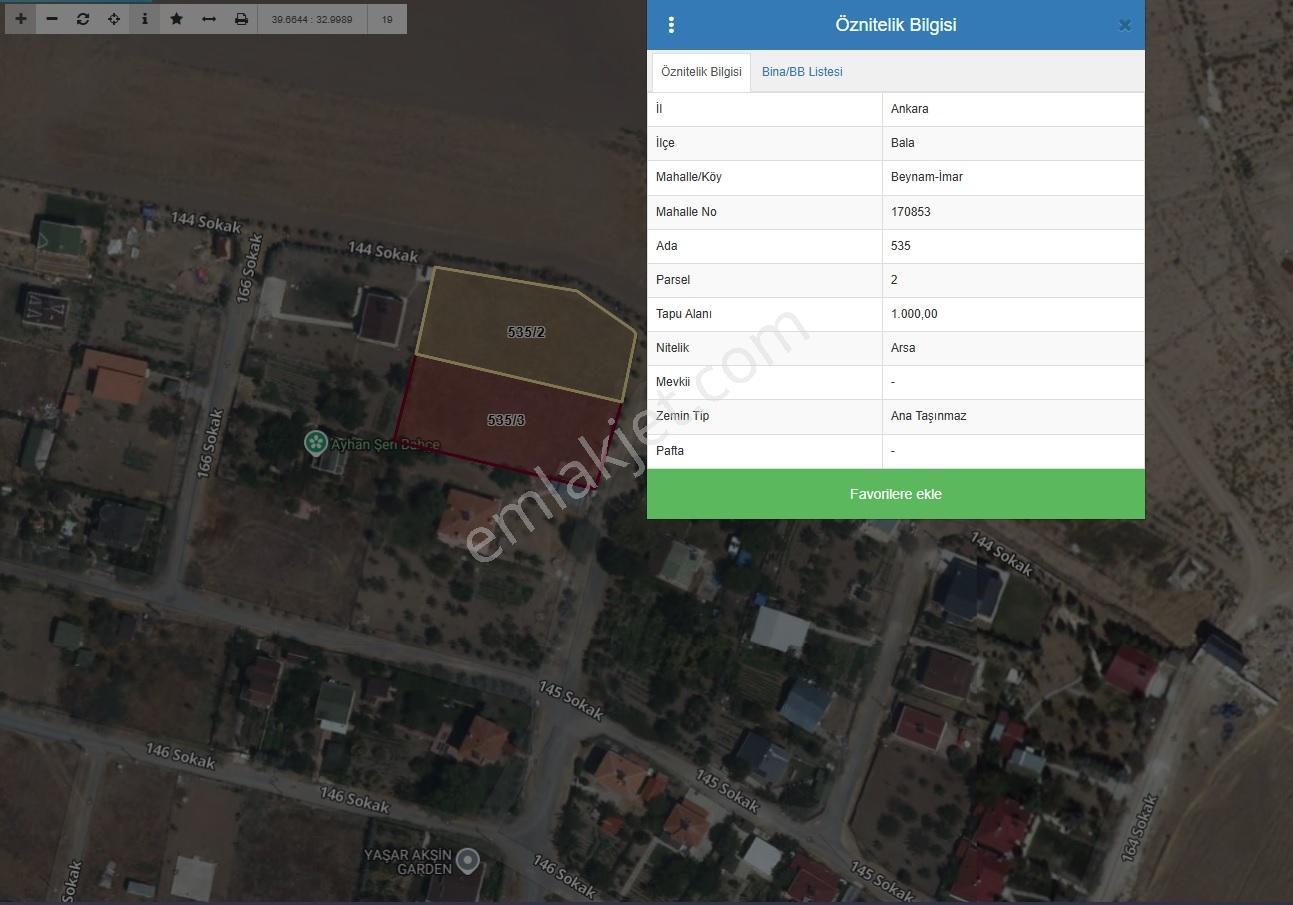
Task: Click the Tapu Alanı value 1.000,00
Action: click(x=914, y=314)
